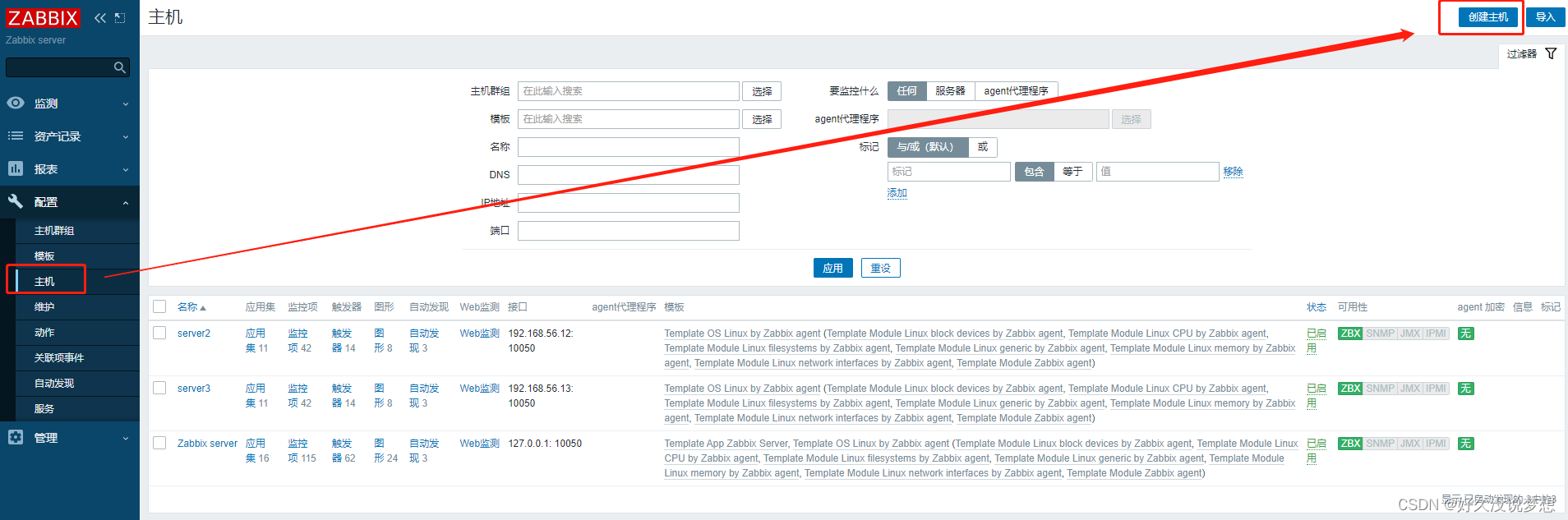The height and width of the screenshot is (520, 1568).
Task: Expand the 报表 menu chevron
Action: [126, 169]
